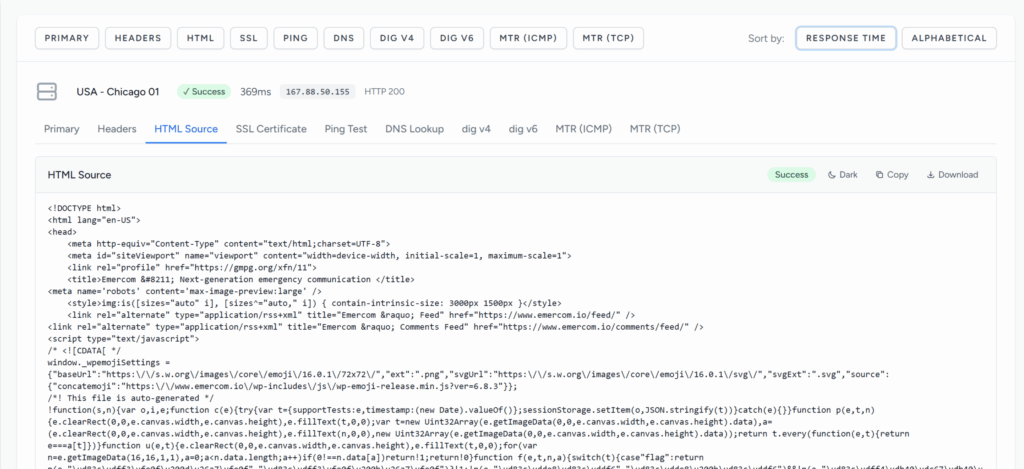The image size is (1024, 469).
Task: Download the HTML source file
Action: click(952, 175)
